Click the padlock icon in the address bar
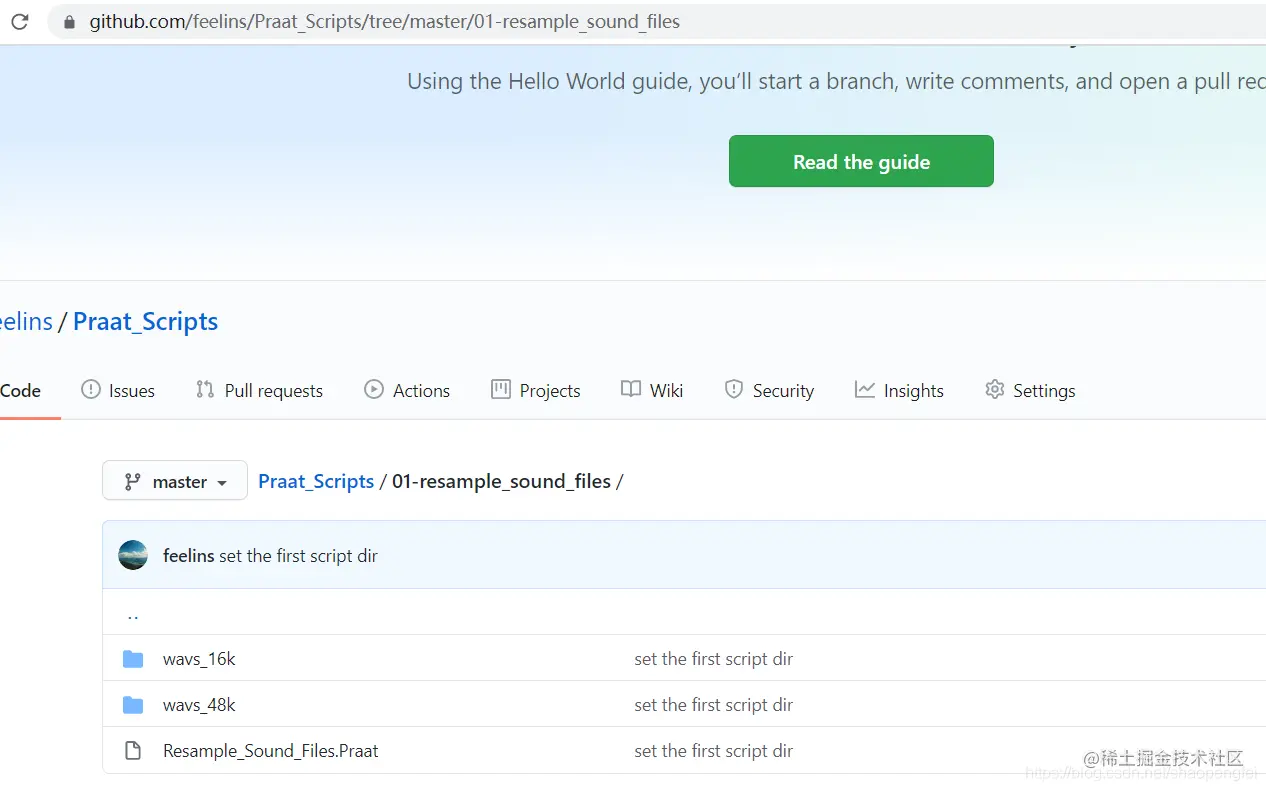This screenshot has height=791, width=1266. pos(69,22)
